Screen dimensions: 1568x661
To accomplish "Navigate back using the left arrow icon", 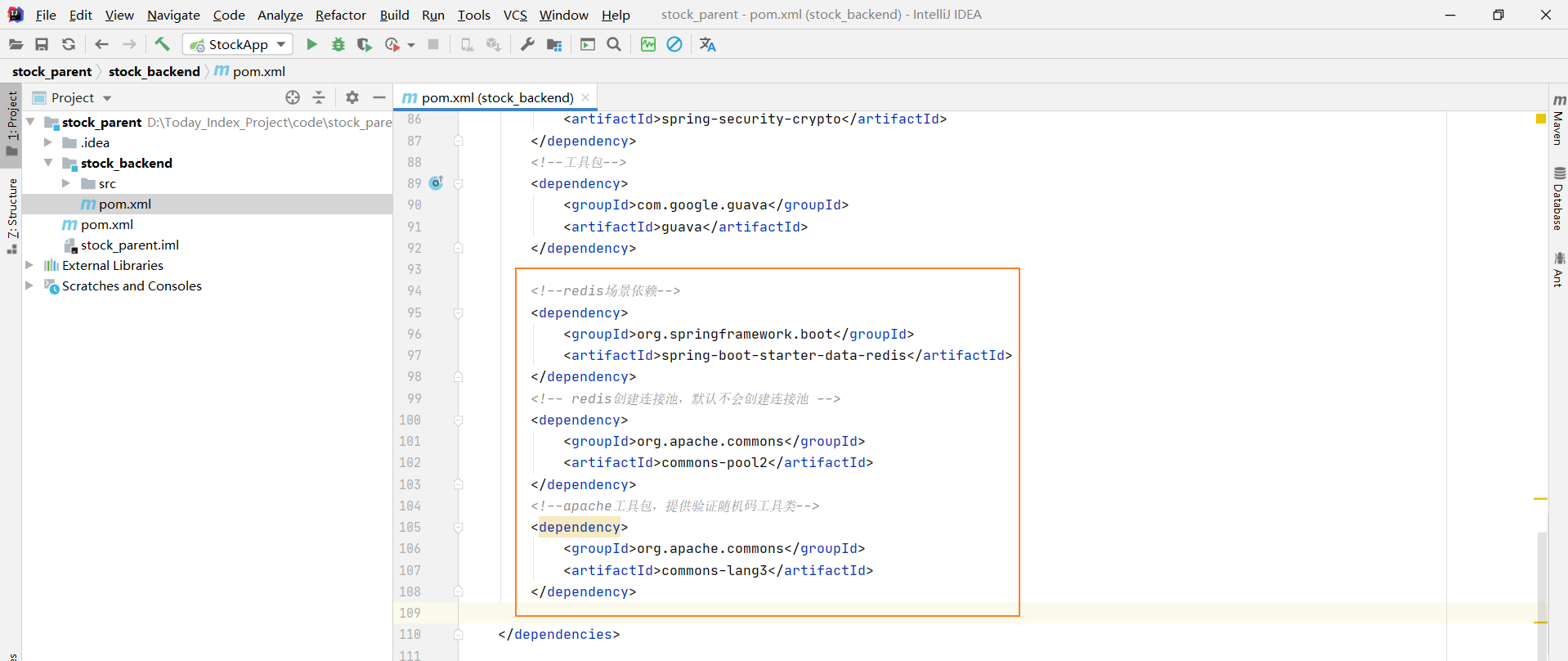I will (102, 44).
